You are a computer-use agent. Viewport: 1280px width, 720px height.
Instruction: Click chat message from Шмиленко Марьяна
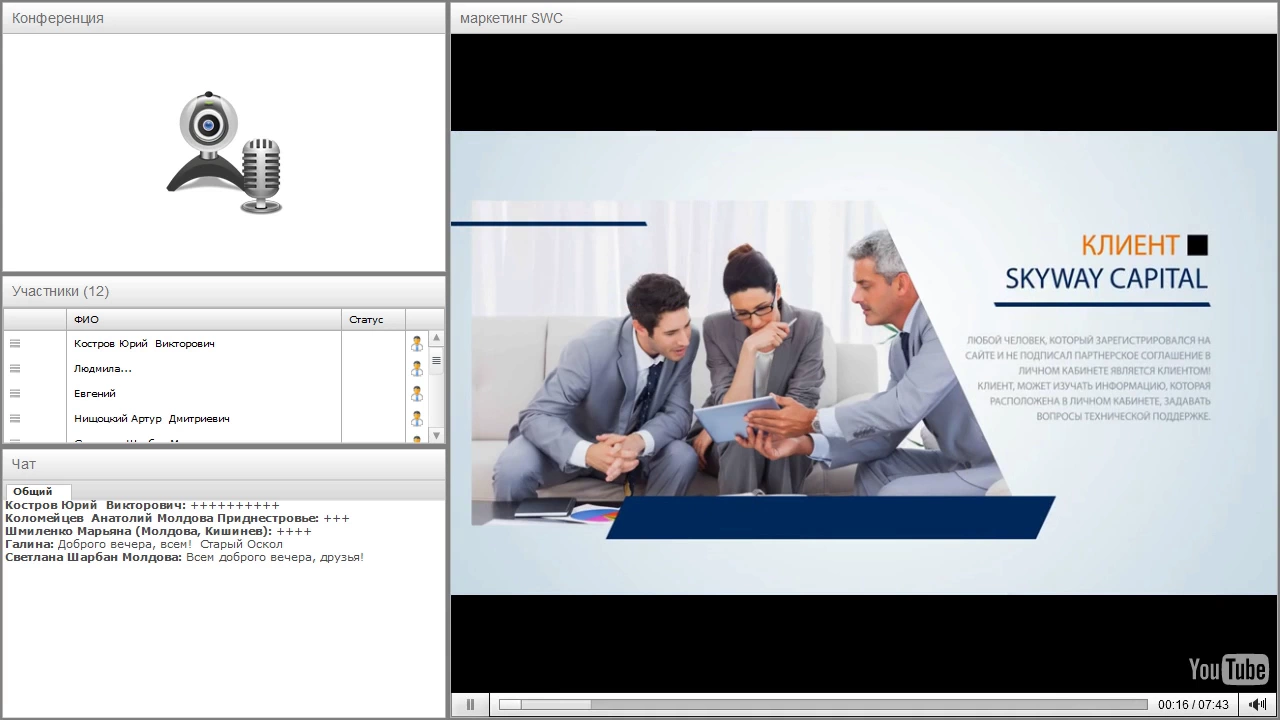click(158, 531)
